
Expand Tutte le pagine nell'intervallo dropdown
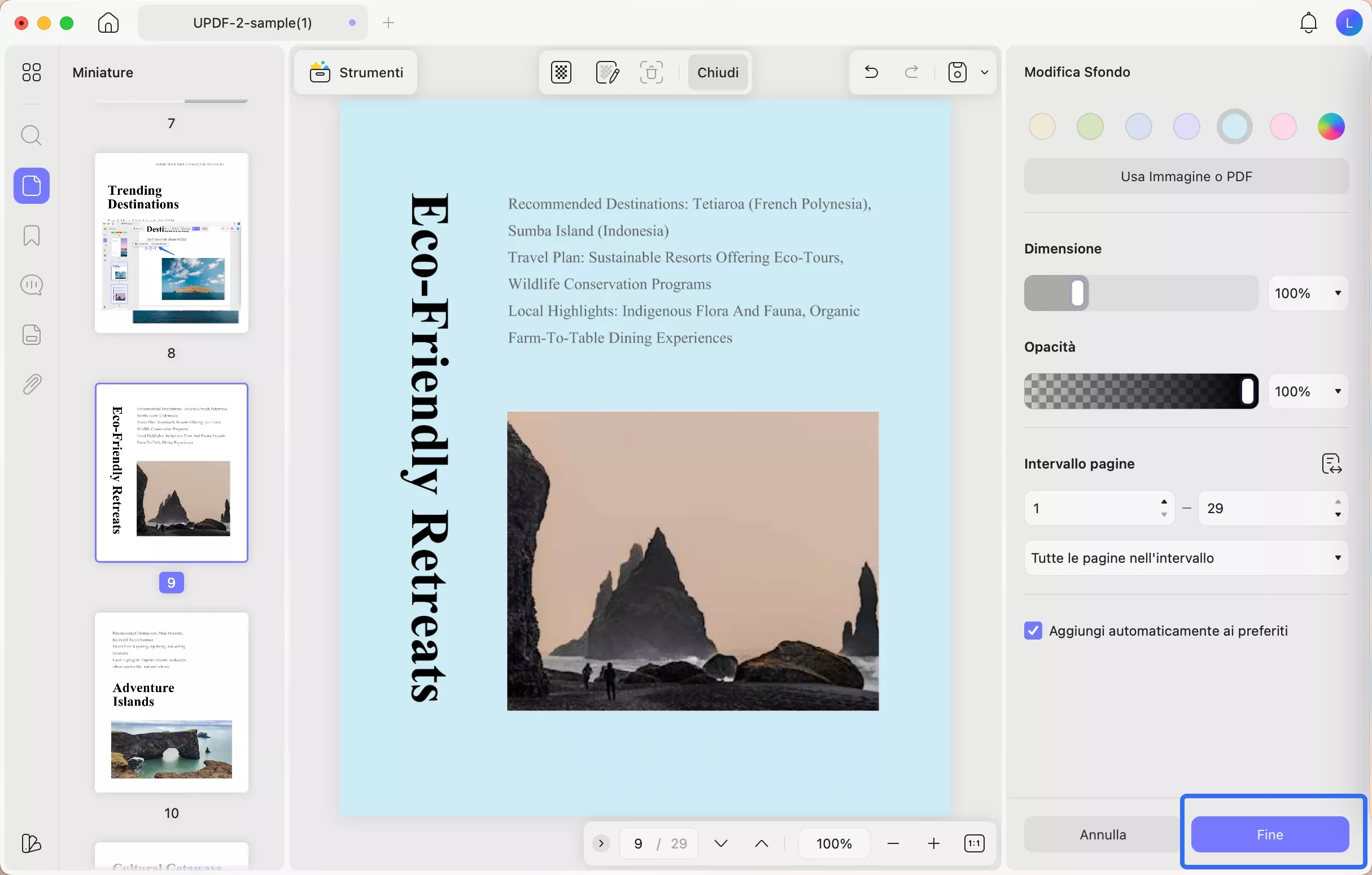[1186, 558]
